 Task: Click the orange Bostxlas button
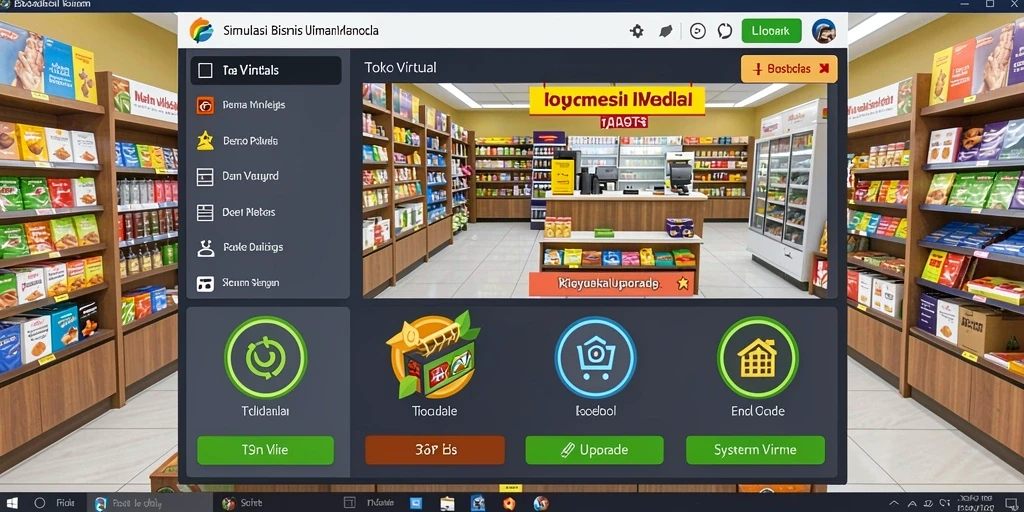(x=789, y=69)
